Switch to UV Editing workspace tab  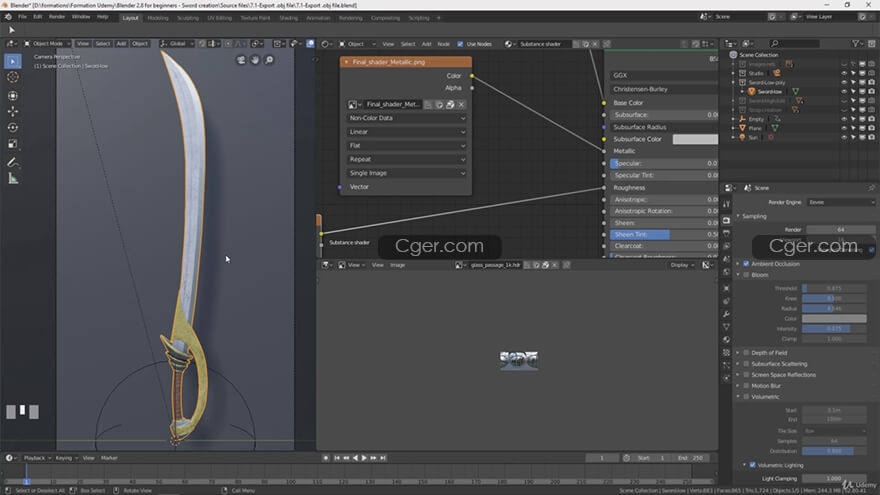219,18
